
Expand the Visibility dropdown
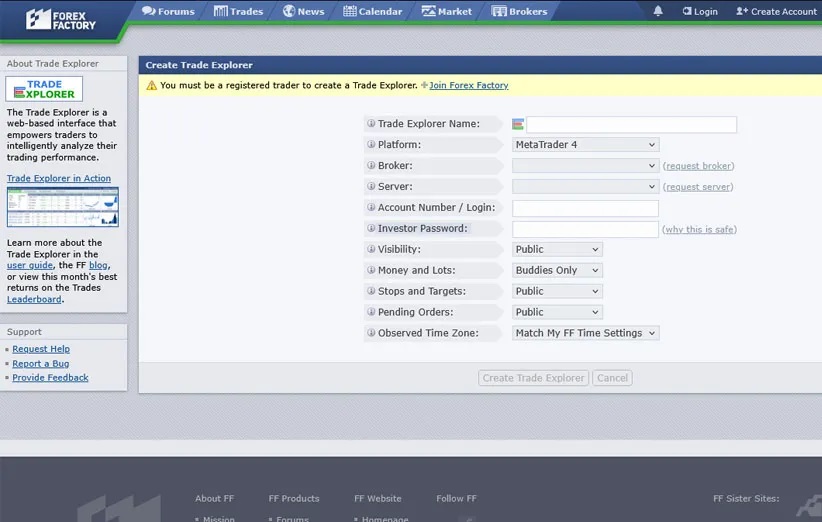[x=557, y=250]
